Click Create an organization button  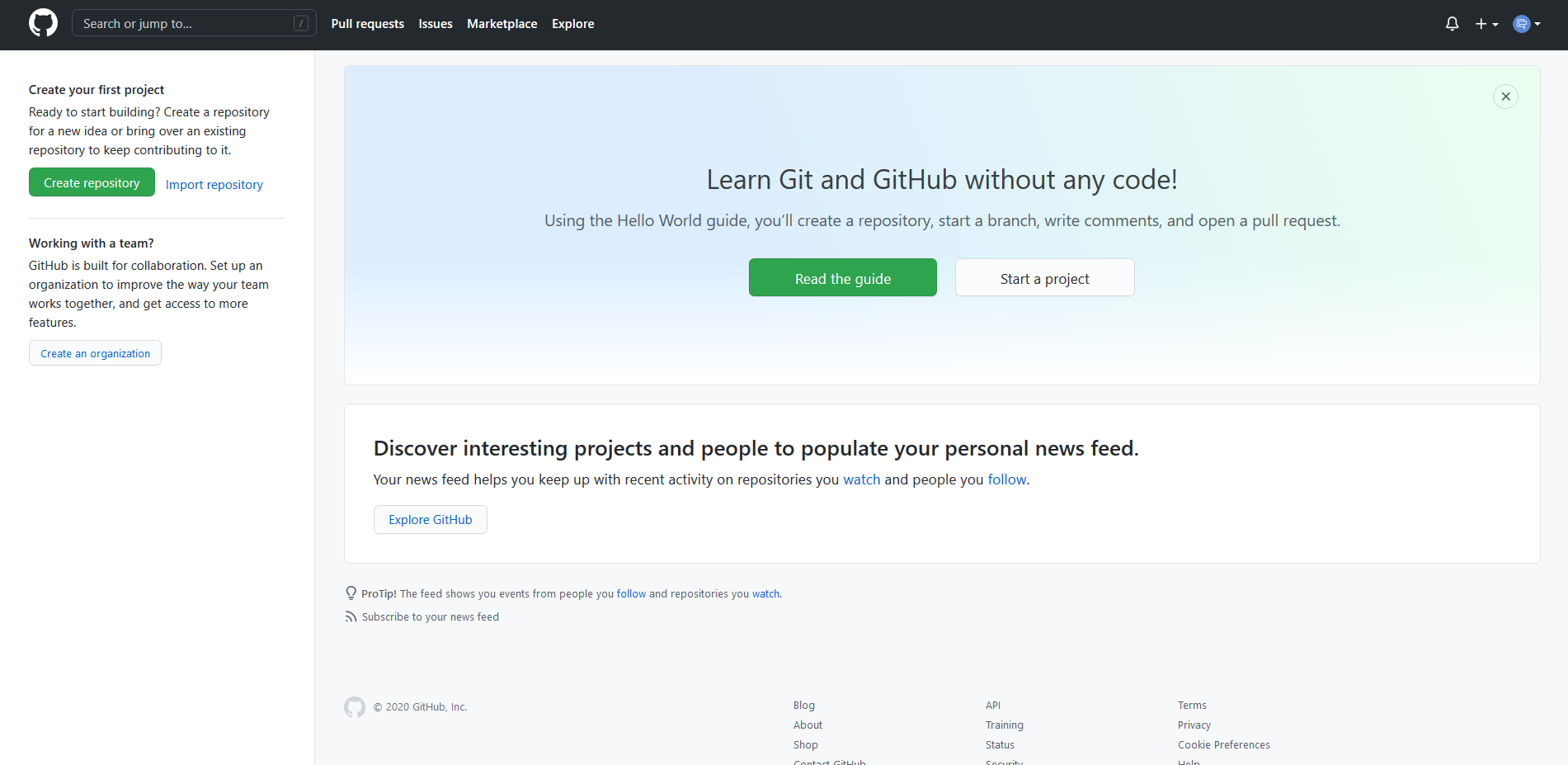point(95,353)
